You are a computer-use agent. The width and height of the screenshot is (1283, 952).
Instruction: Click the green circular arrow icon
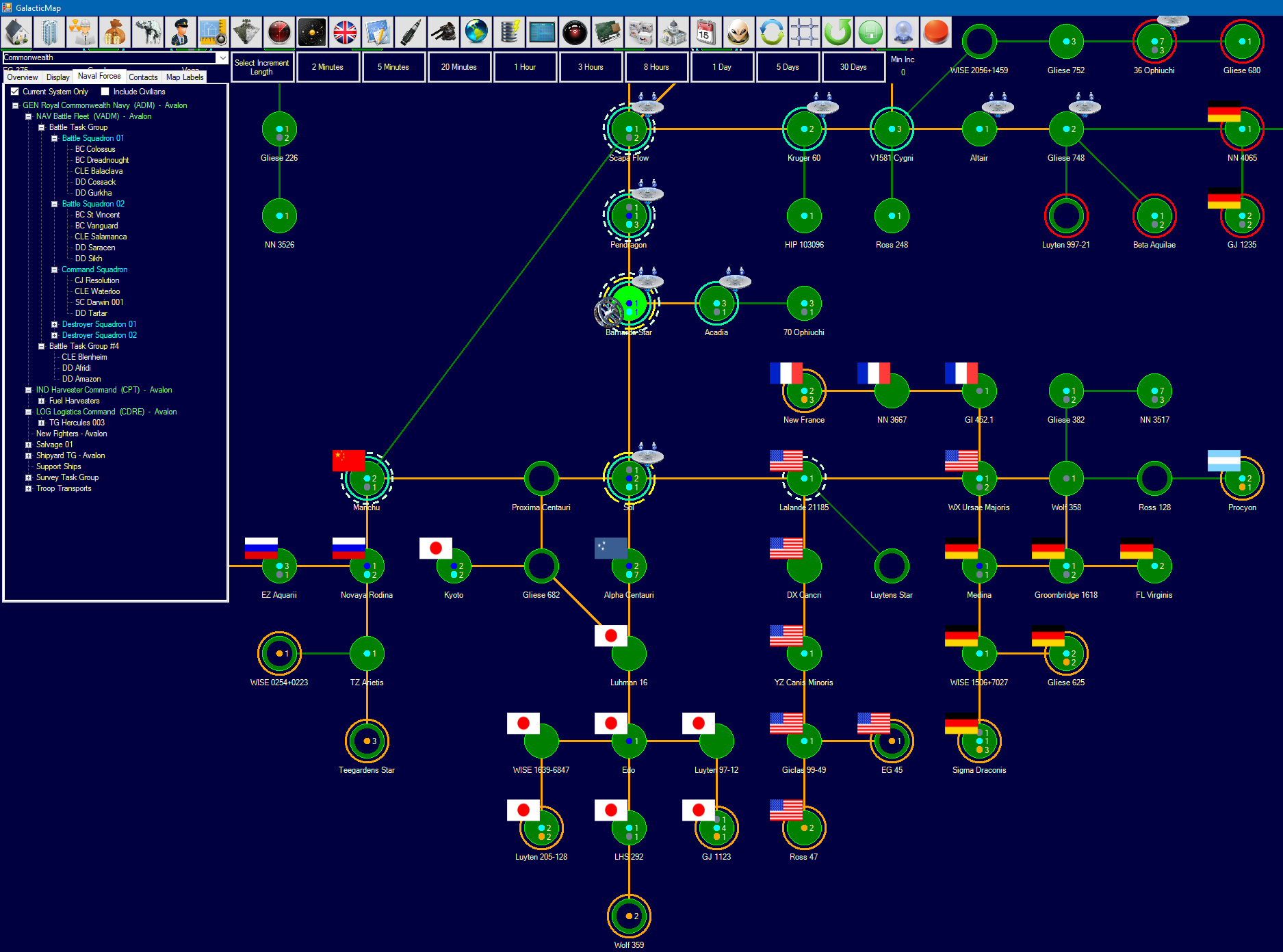[838, 32]
